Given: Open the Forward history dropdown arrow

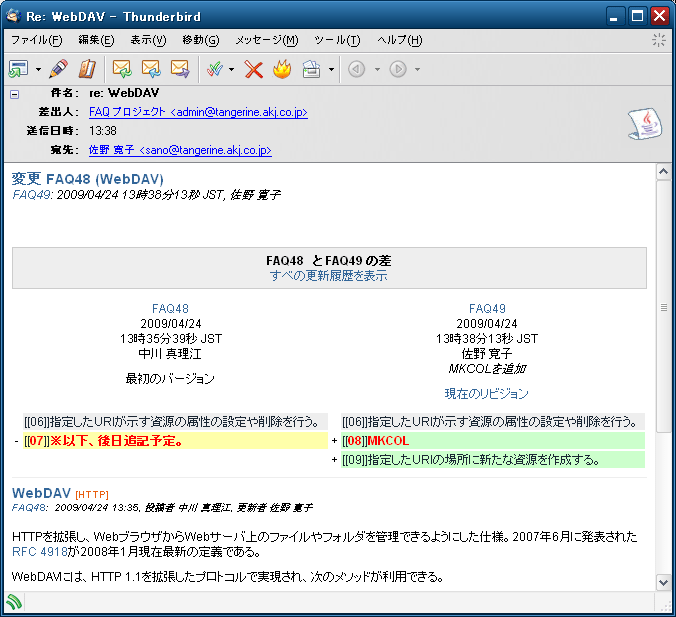Looking at the screenshot, I should (x=417, y=69).
